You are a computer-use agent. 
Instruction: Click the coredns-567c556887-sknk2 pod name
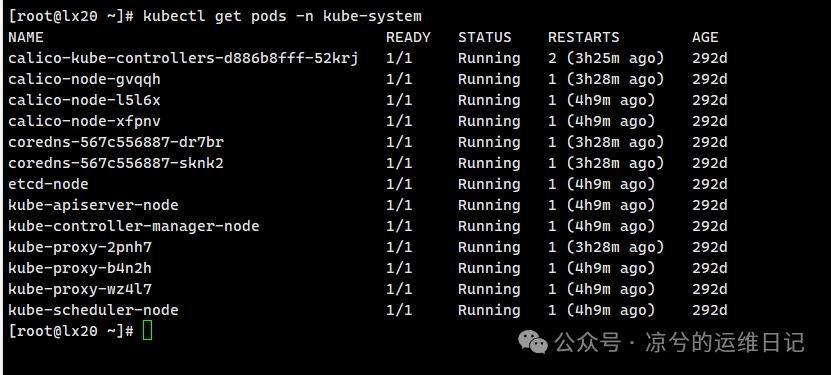[x=116, y=163]
